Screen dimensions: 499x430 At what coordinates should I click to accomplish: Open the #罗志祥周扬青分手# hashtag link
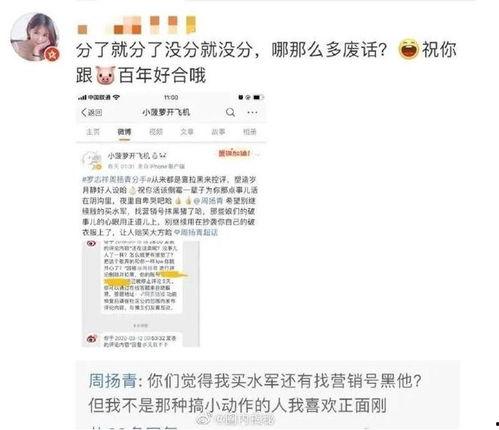coord(116,180)
